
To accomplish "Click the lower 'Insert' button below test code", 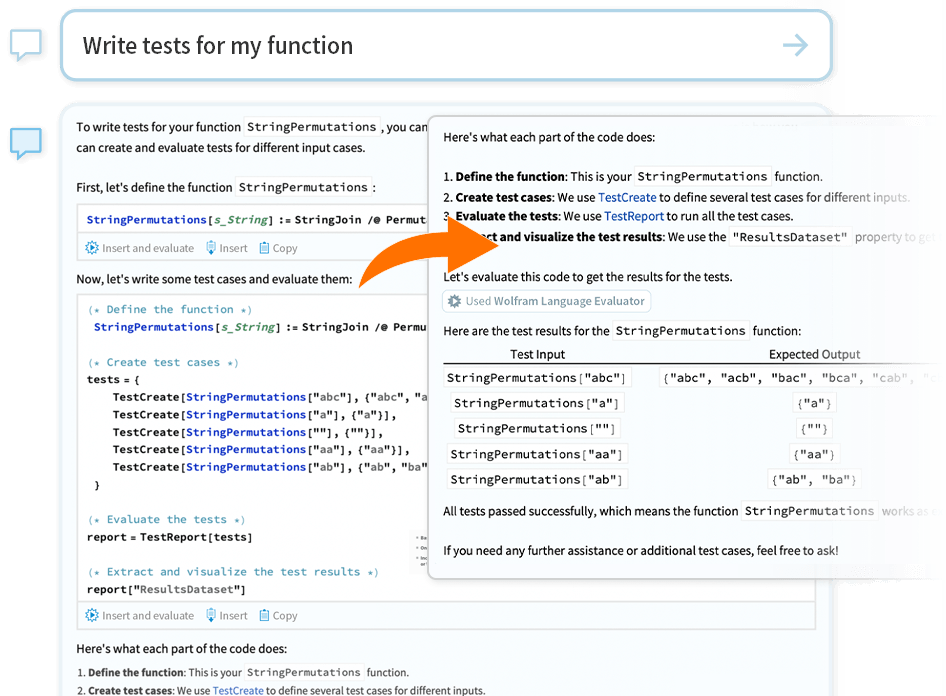I will pos(227,615).
